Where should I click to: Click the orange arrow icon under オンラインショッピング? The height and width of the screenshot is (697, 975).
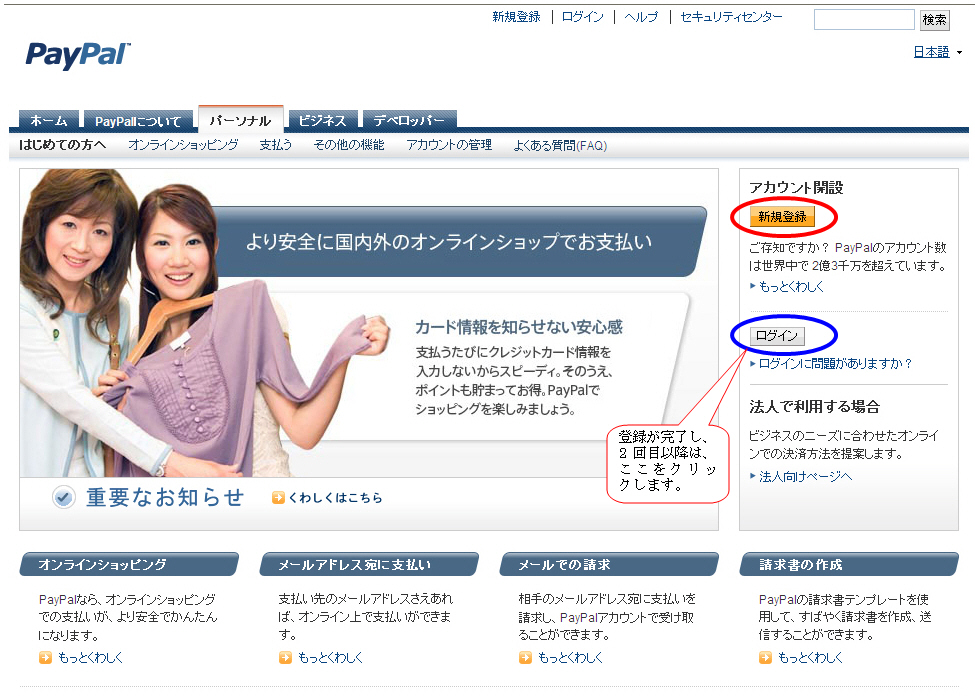tap(45, 657)
